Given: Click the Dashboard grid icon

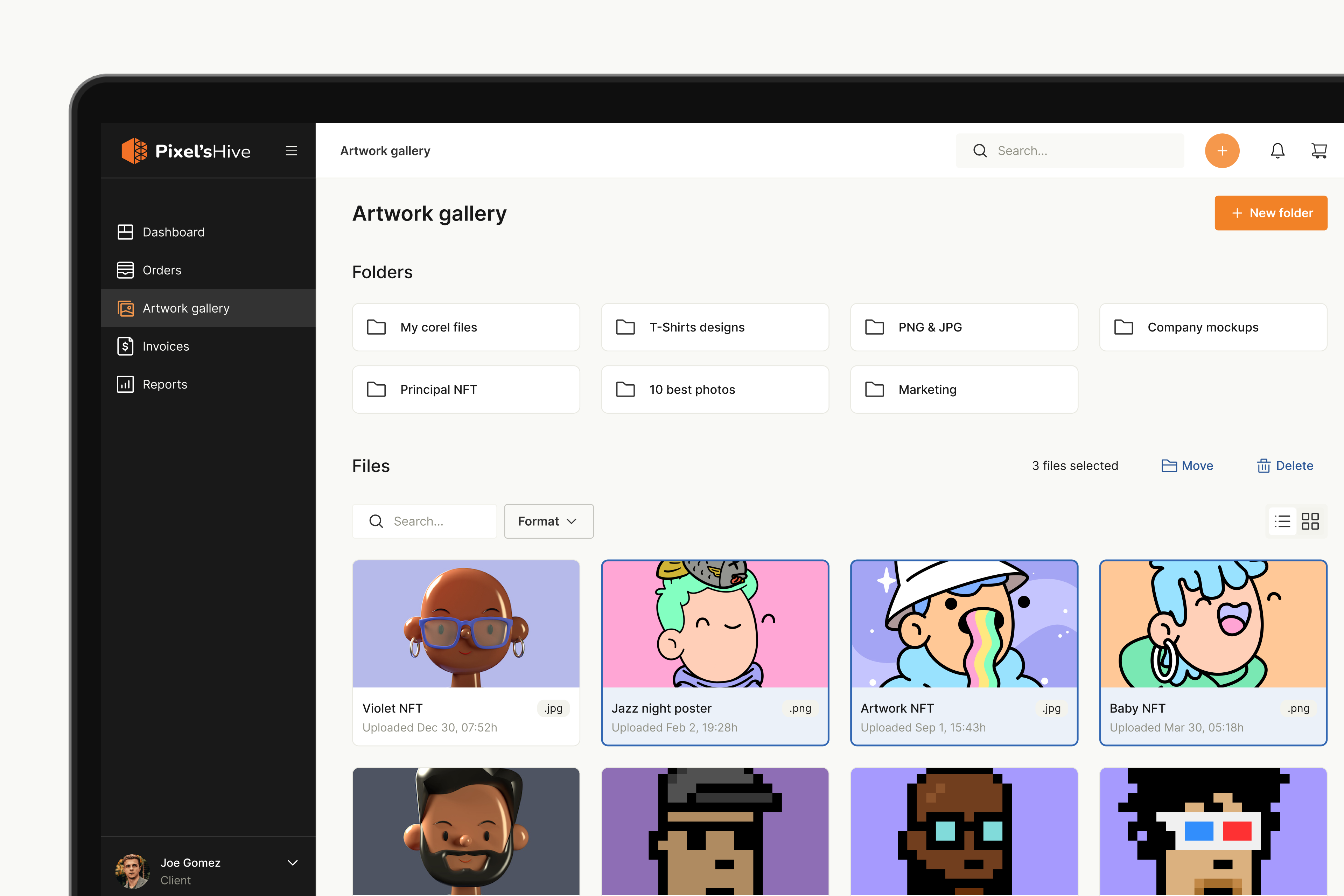Looking at the screenshot, I should [x=125, y=232].
